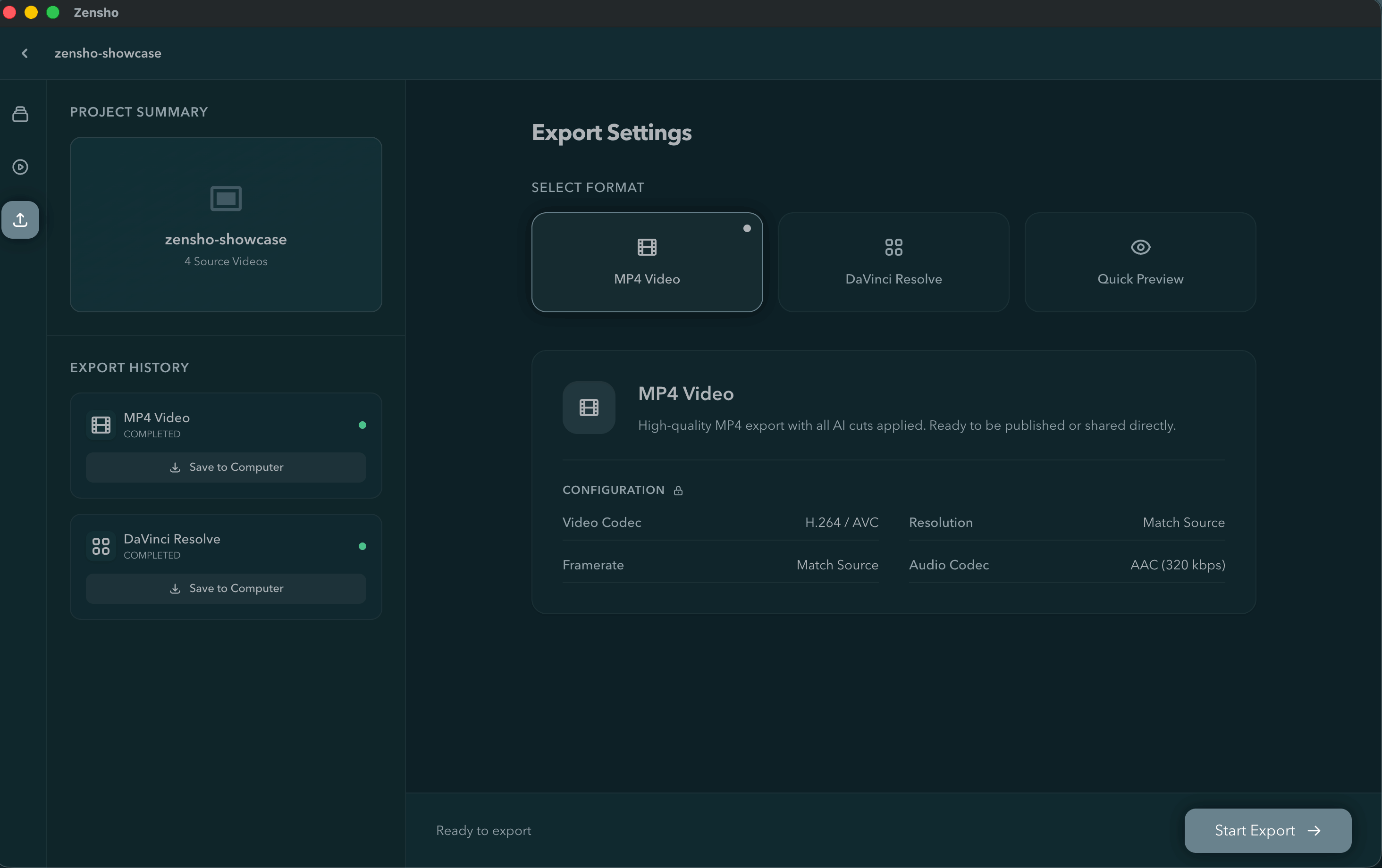Click COMPLETED under DaVinci Resolve history entry
1382x868 pixels.
[152, 555]
